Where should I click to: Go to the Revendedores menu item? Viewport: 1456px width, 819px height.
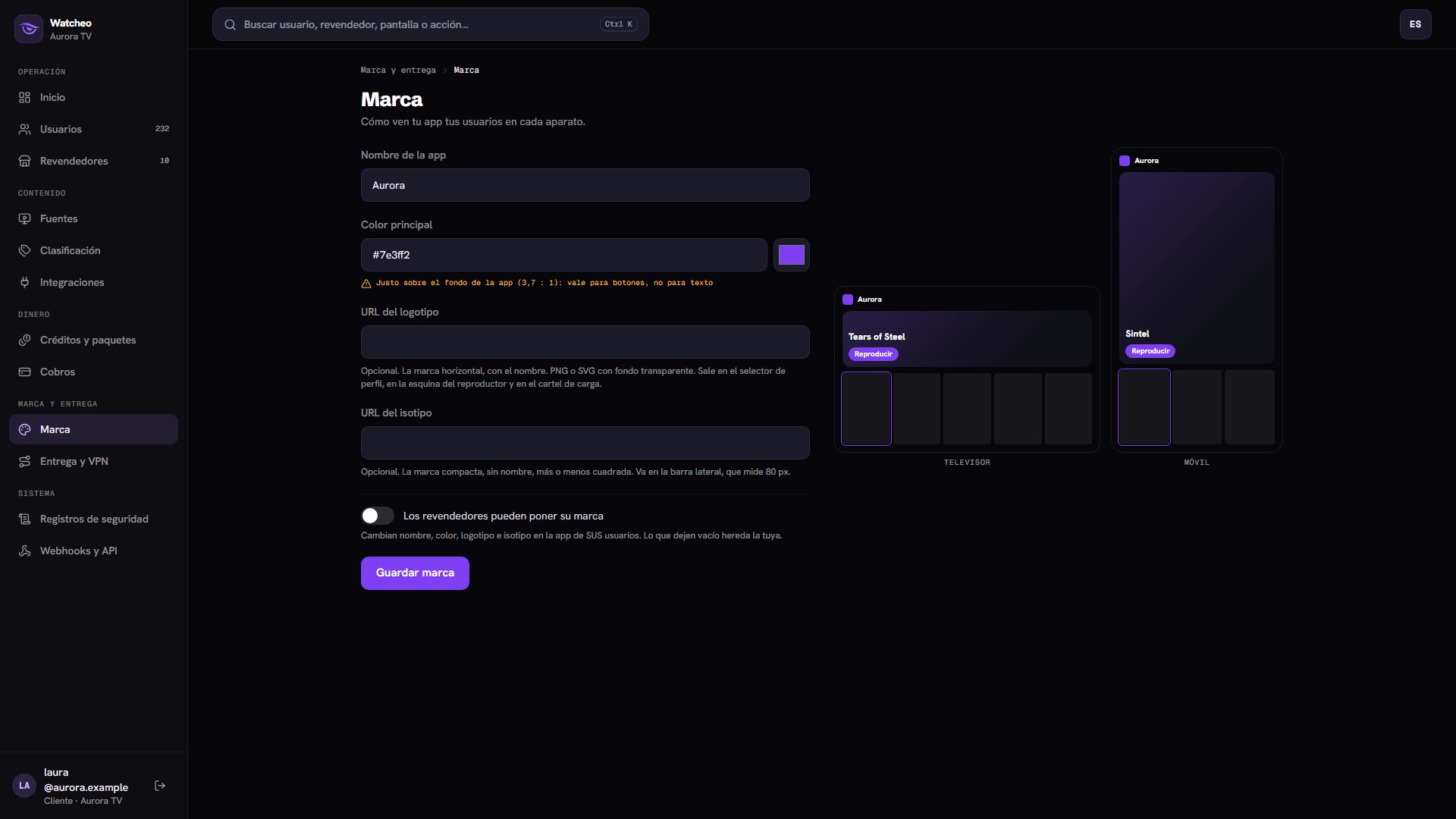point(93,161)
